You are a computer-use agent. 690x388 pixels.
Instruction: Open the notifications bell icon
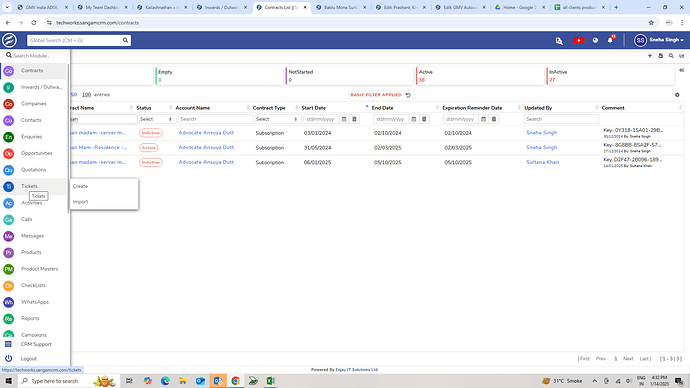[x=610, y=40]
